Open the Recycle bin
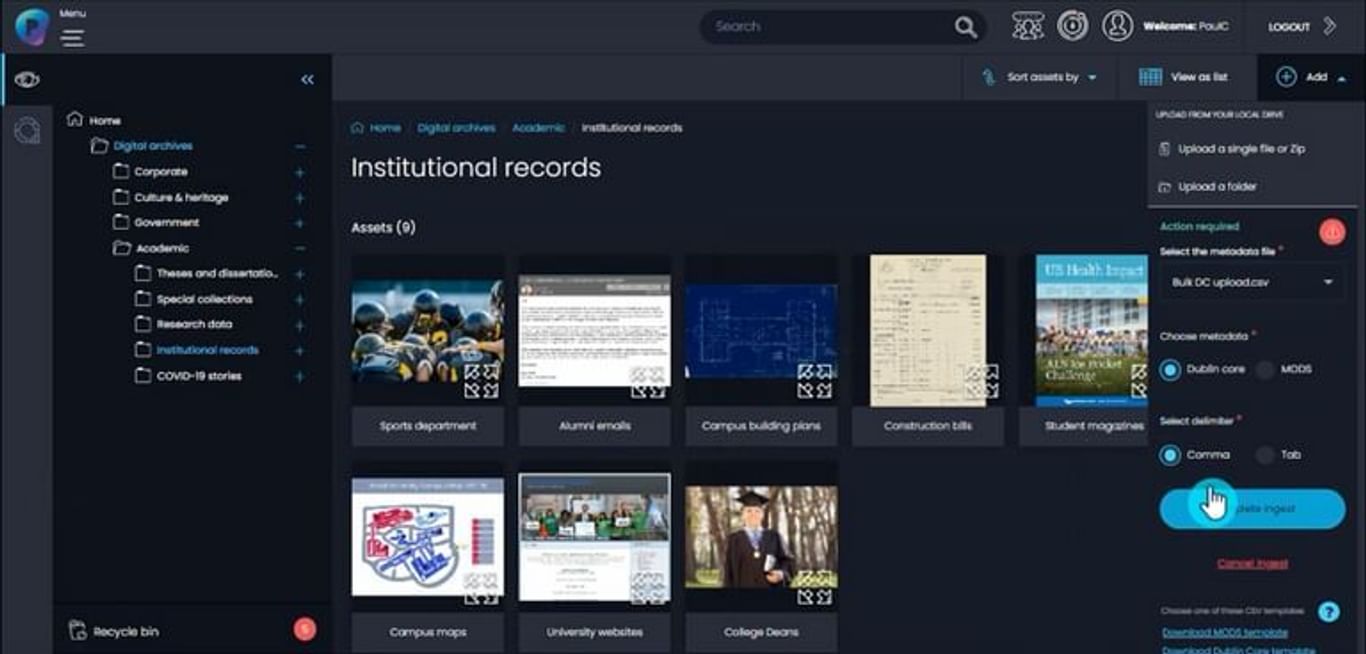Screen dimensions: 1366x654 pyautogui.click(x=125, y=631)
